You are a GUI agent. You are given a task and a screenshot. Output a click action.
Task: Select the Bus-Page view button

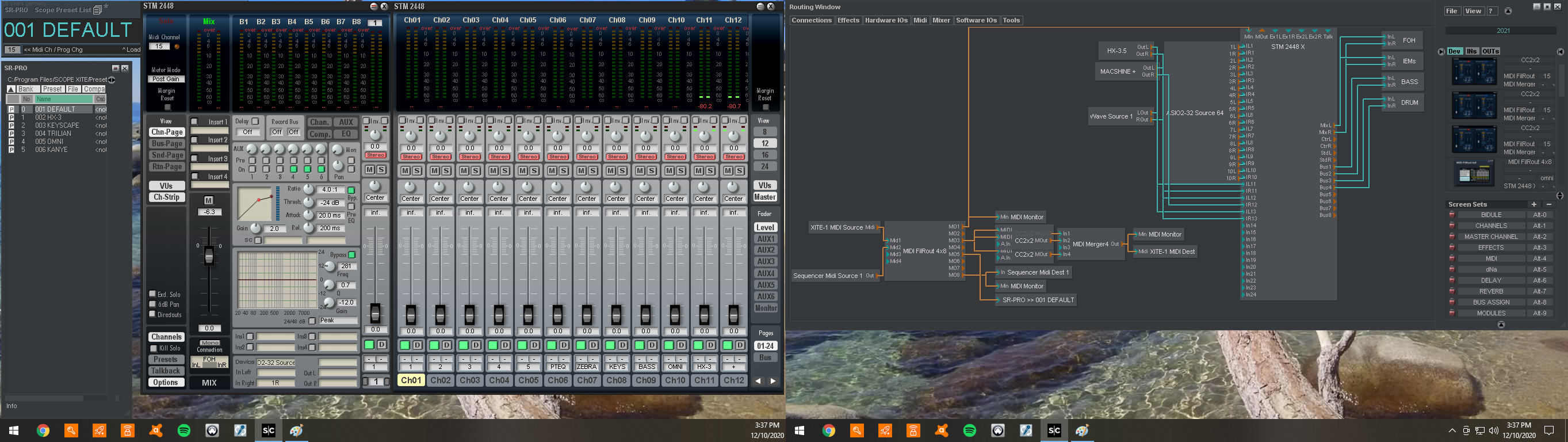pos(166,144)
